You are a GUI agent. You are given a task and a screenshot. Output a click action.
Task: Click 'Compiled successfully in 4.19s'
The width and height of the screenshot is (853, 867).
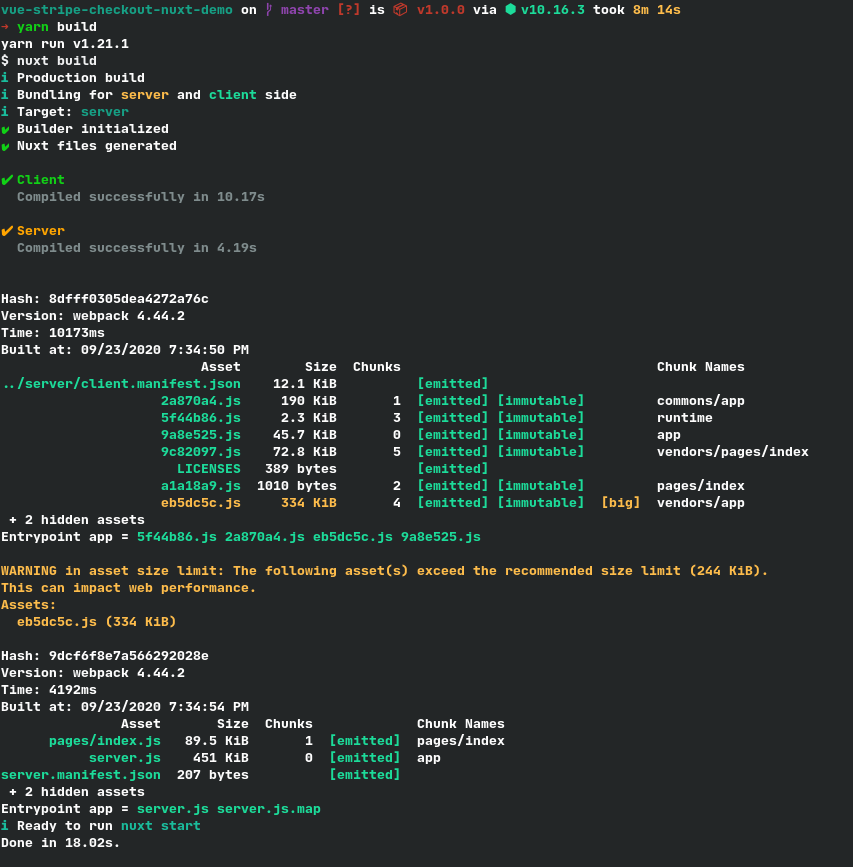click(137, 248)
